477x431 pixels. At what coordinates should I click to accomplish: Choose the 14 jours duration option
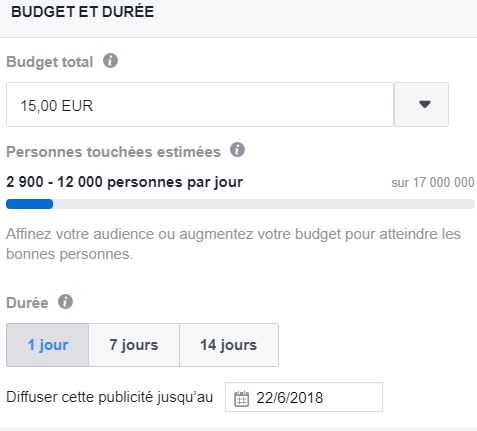229,345
